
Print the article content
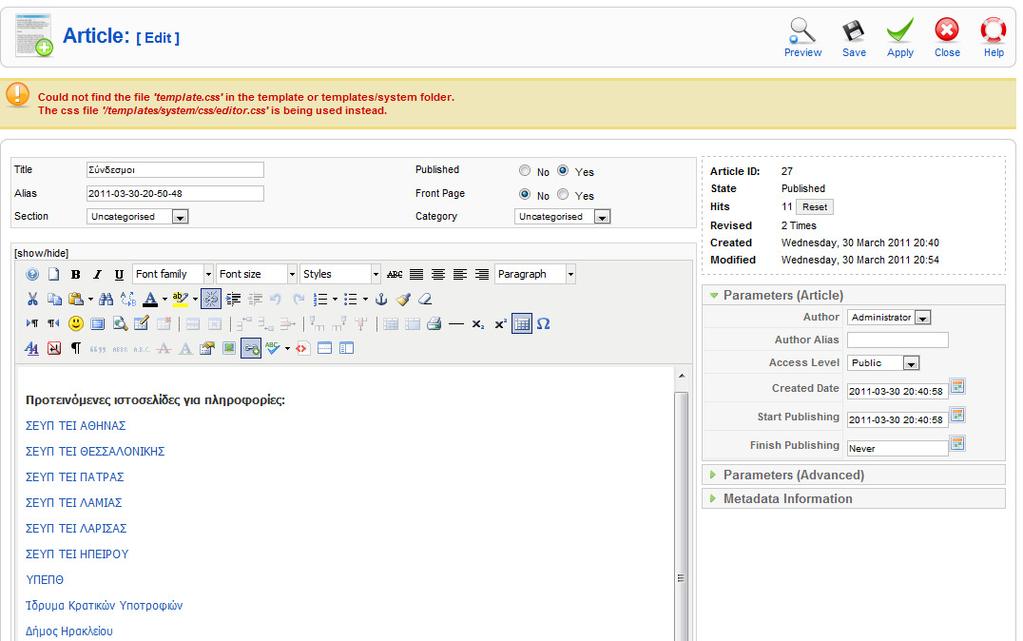[435, 324]
